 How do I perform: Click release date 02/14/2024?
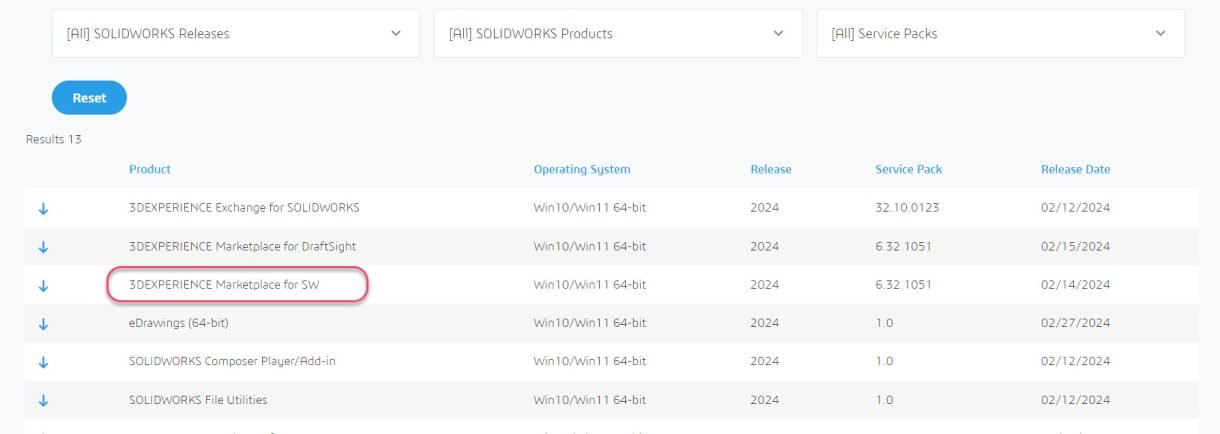click(1076, 285)
